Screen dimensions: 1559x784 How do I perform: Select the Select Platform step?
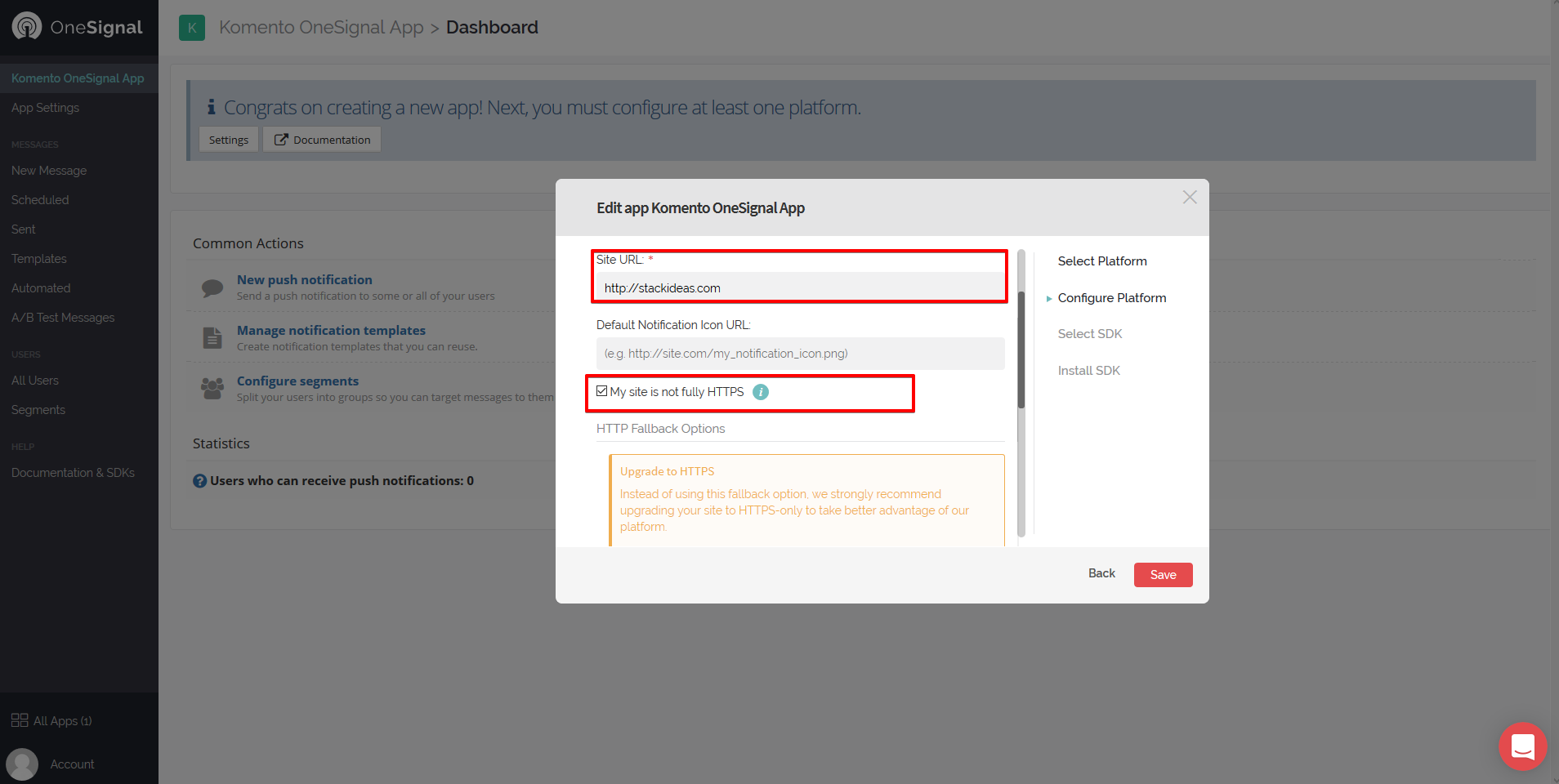pyautogui.click(x=1102, y=261)
